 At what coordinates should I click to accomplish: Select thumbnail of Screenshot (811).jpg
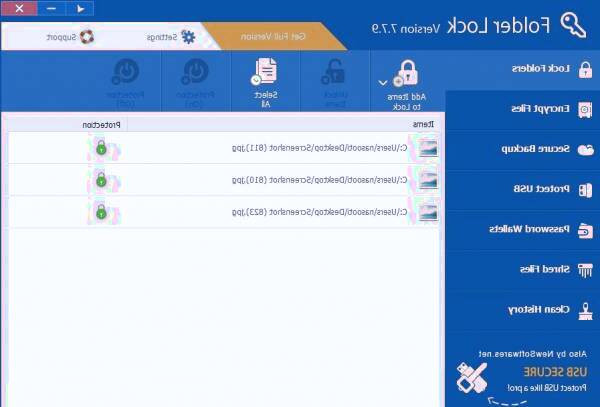point(428,148)
